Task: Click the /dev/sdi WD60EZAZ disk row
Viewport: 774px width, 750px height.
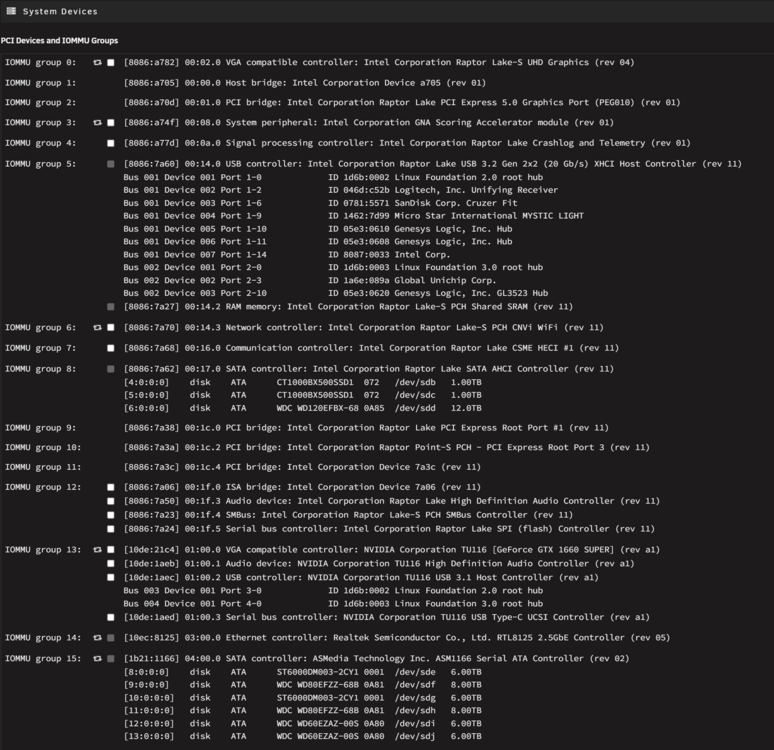Action: 303,723
